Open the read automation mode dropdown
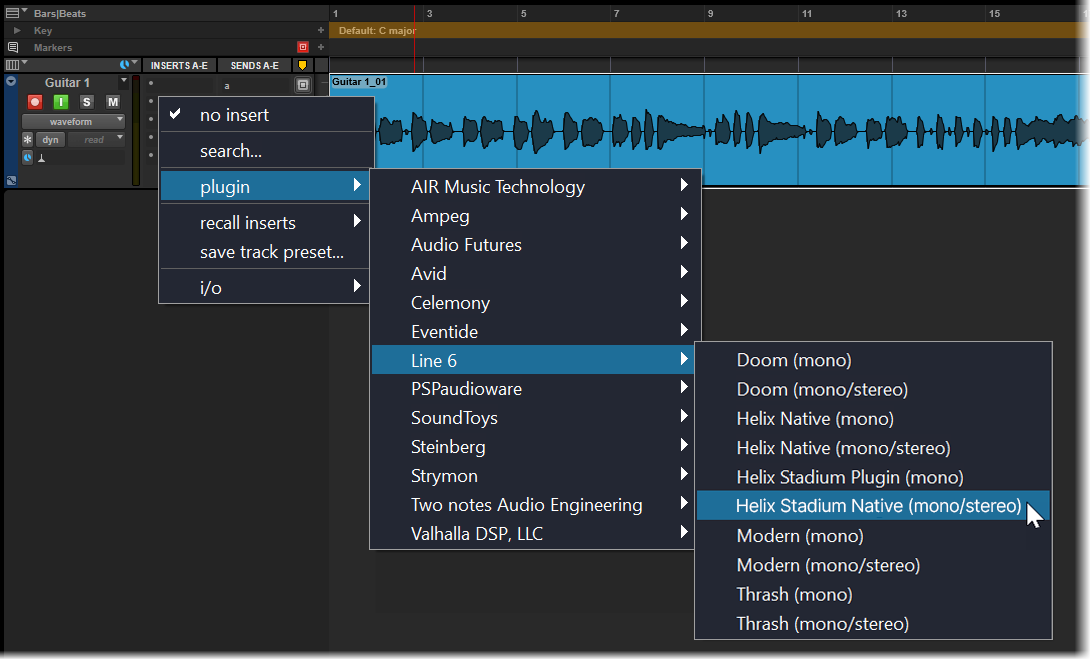This screenshot has width=1091, height=660. (x=96, y=140)
